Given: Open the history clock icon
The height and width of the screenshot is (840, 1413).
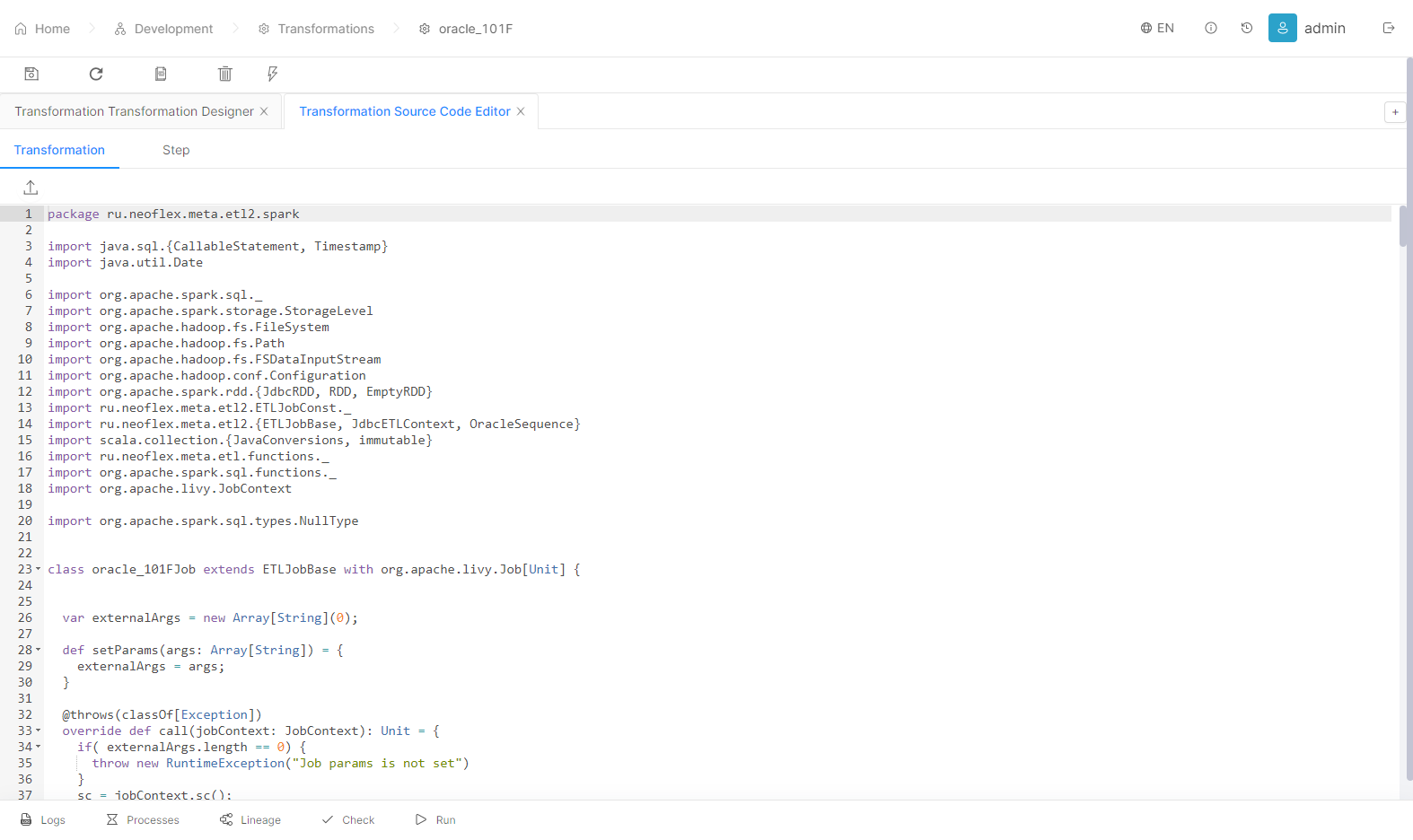Looking at the screenshot, I should (x=1247, y=28).
